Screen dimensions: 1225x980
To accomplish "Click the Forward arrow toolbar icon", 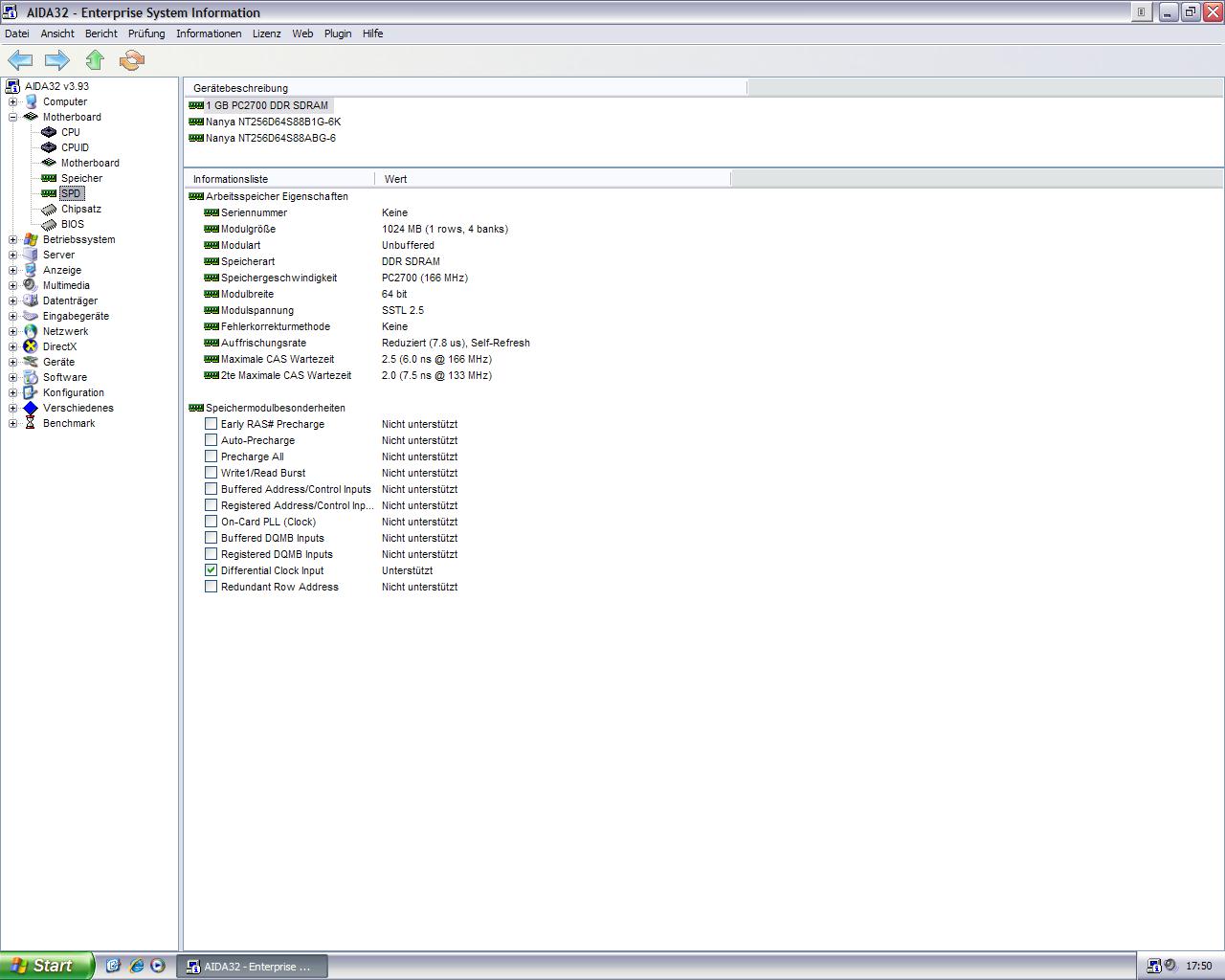I will pos(57,60).
